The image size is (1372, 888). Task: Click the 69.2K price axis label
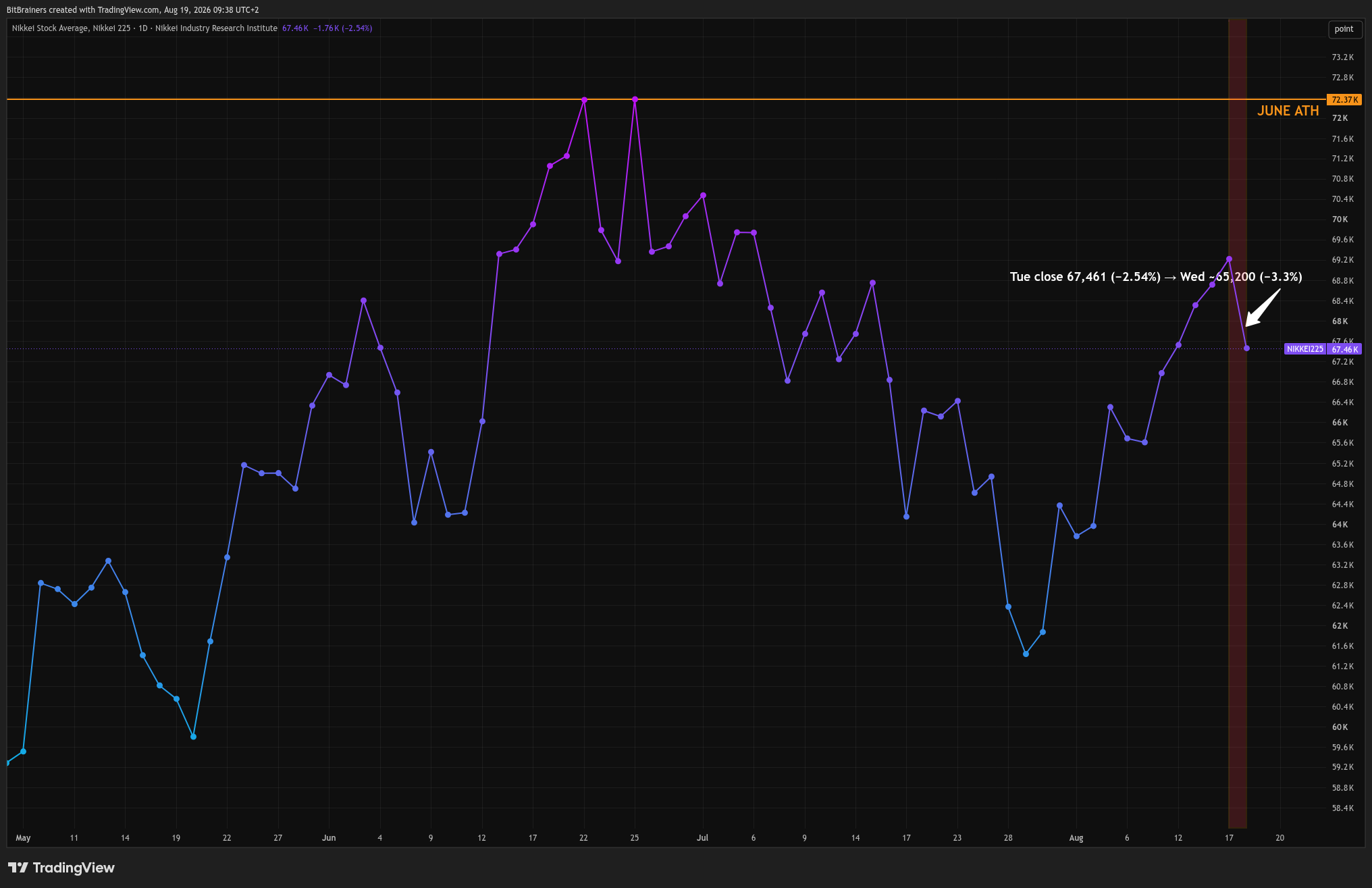click(1342, 260)
